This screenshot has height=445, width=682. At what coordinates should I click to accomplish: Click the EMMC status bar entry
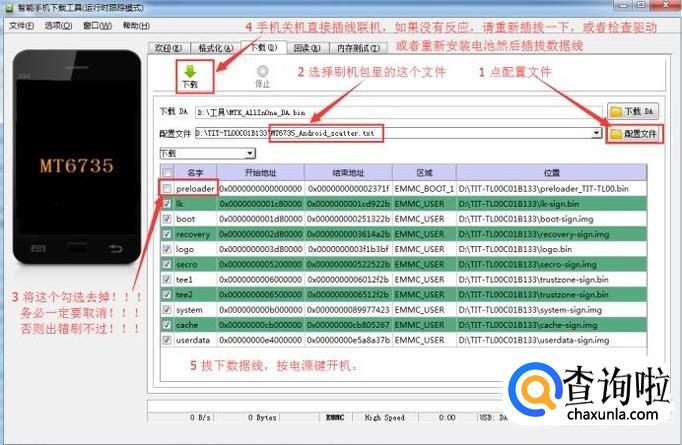(335, 417)
